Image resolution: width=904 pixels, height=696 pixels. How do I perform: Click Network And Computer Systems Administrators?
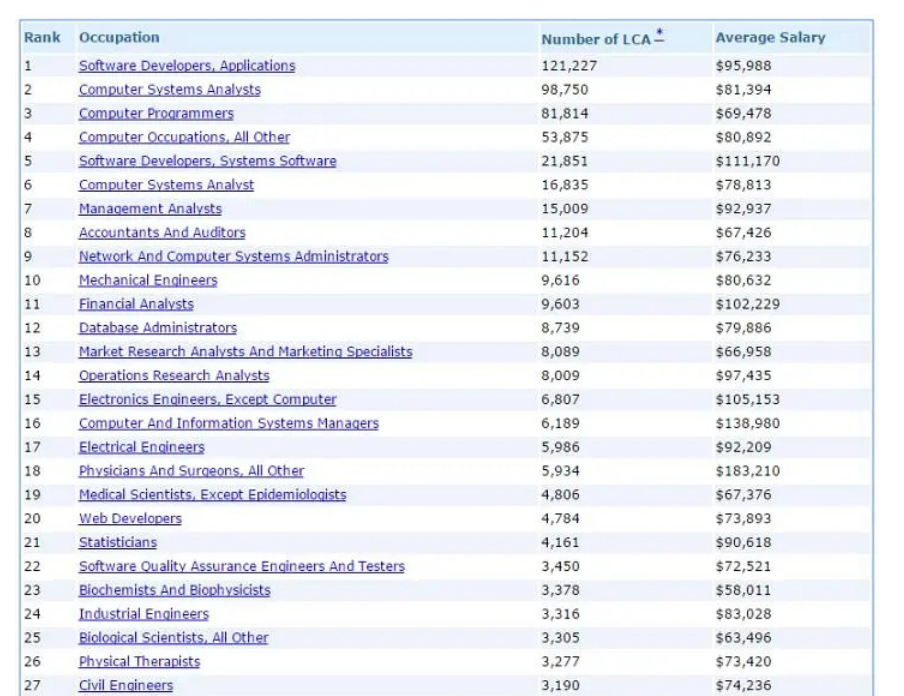(233, 257)
